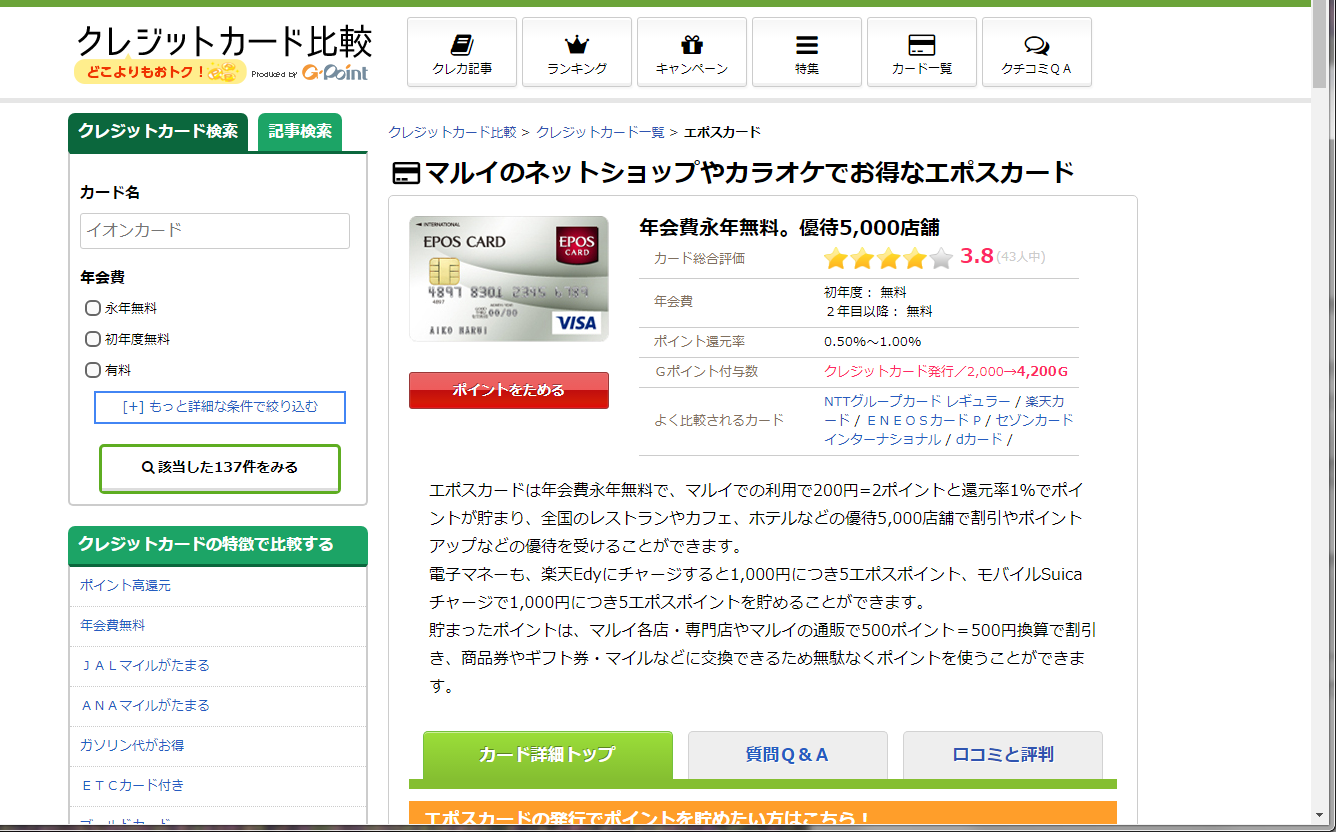
Task: Check the 初年度無料 checkbox
Action: point(93,340)
